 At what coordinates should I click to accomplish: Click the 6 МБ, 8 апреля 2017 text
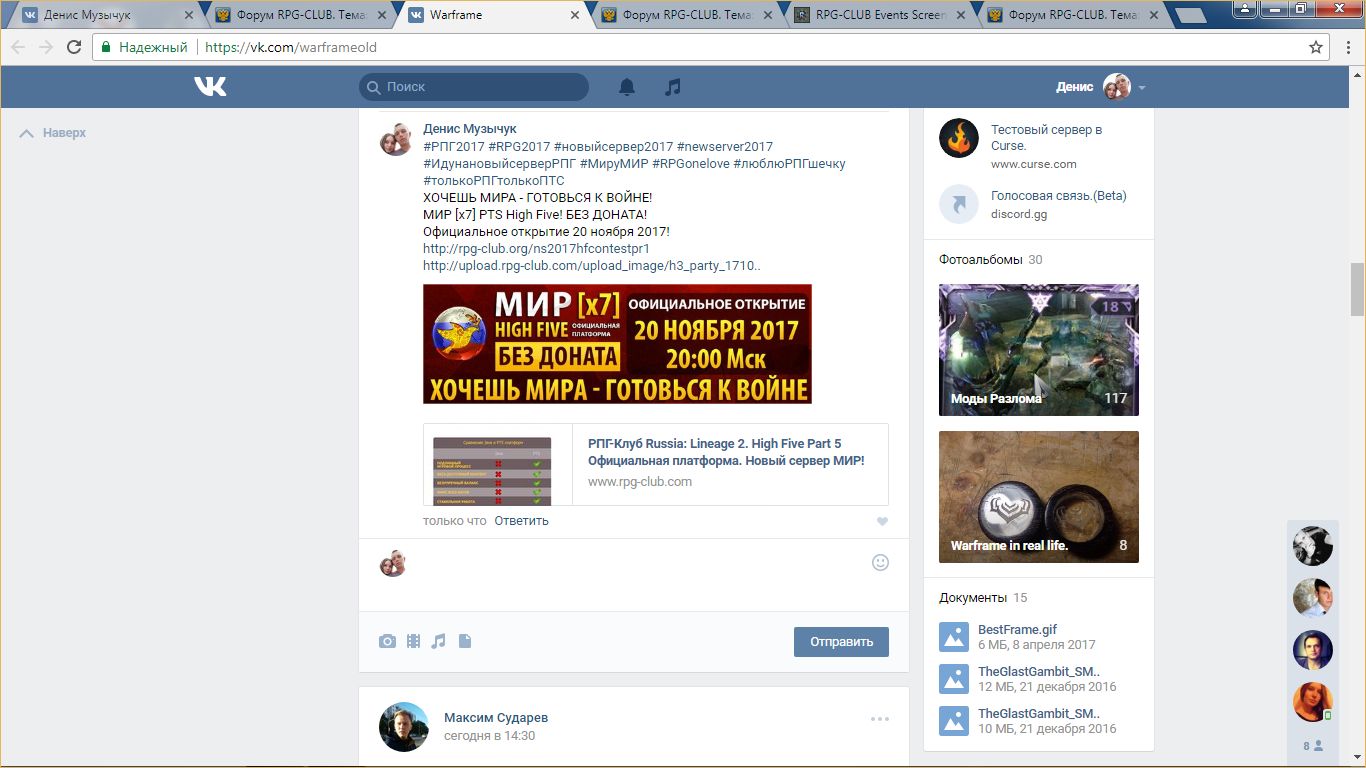pos(1037,645)
